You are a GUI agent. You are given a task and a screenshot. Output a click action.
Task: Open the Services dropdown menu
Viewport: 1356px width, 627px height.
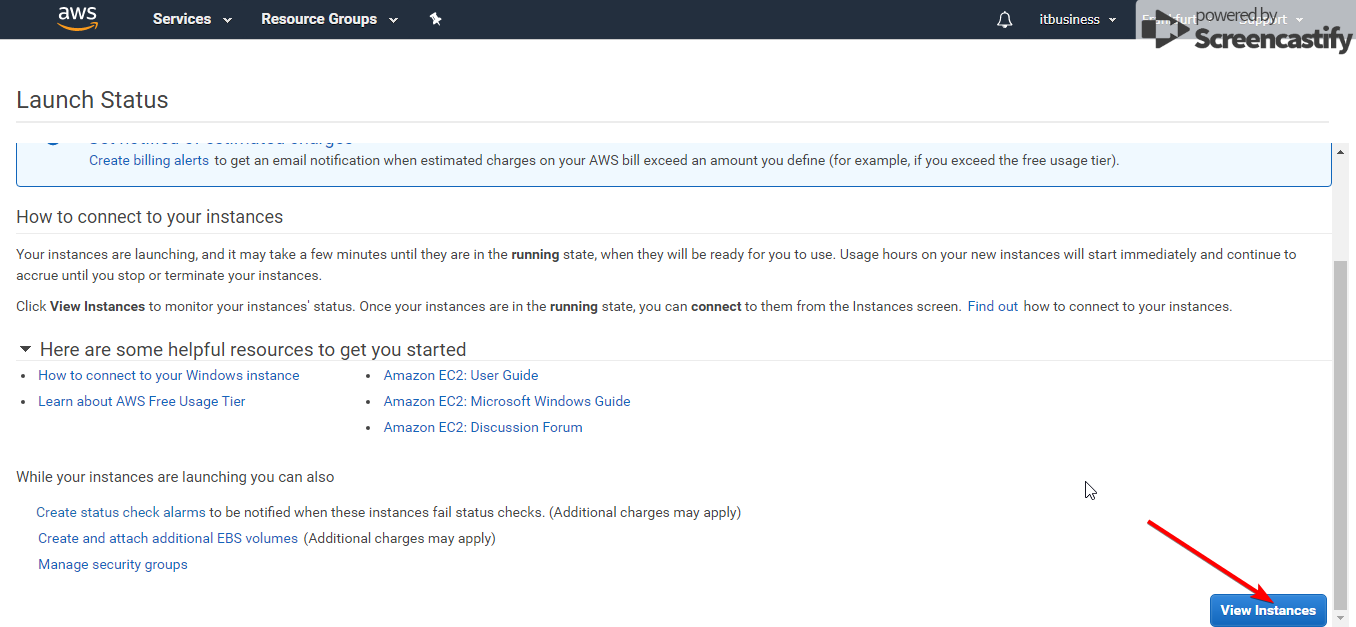point(192,19)
